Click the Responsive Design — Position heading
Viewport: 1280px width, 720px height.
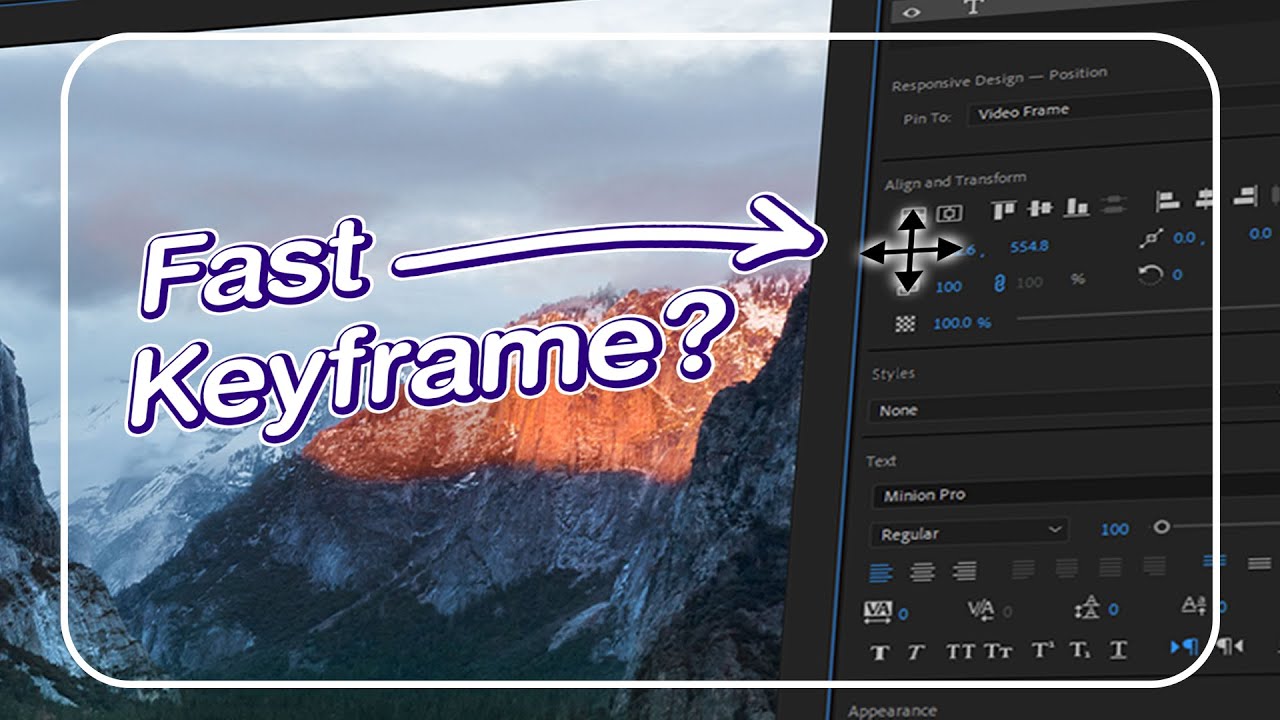tap(999, 79)
